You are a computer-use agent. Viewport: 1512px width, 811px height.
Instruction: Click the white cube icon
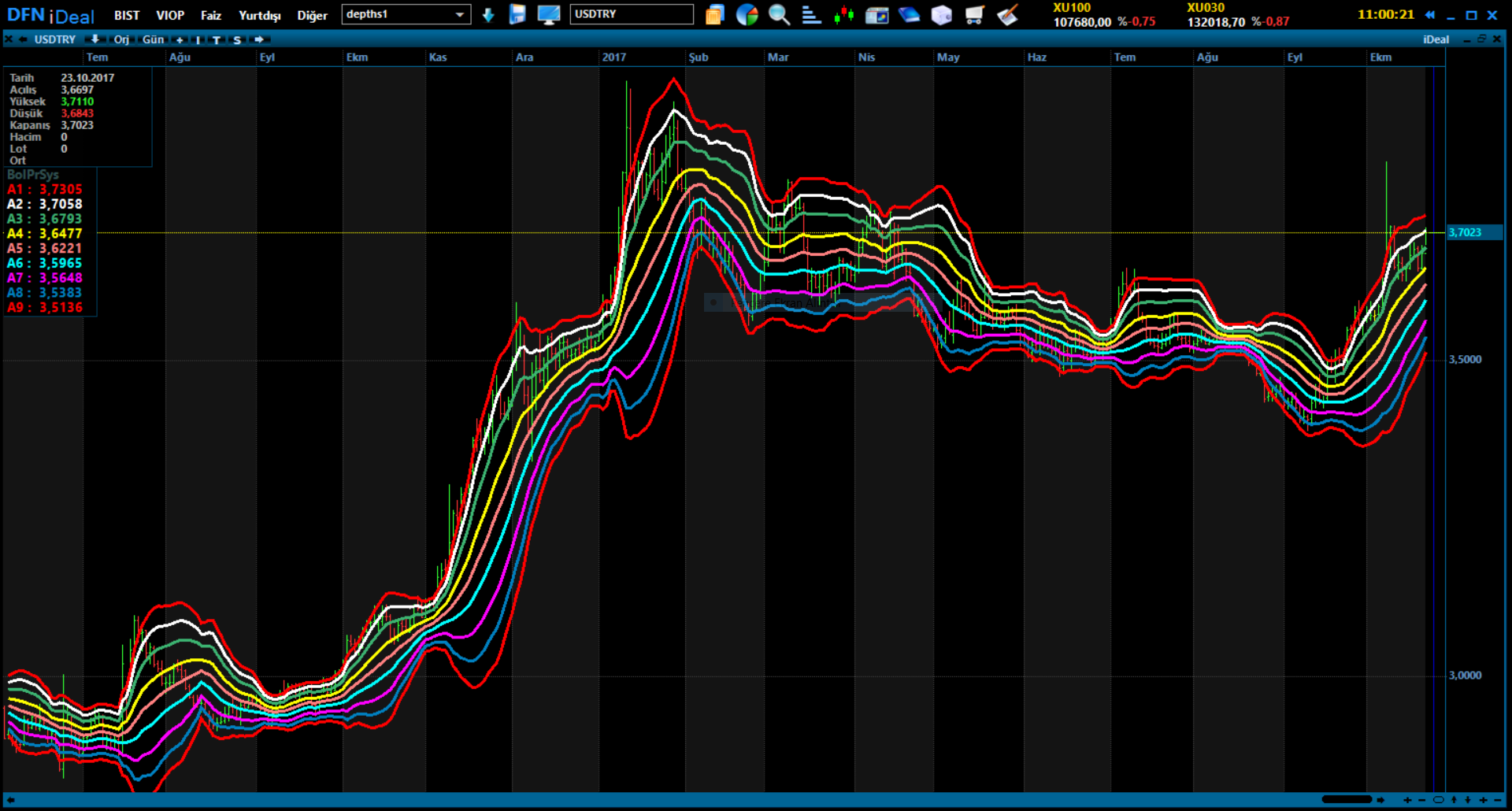click(x=941, y=14)
